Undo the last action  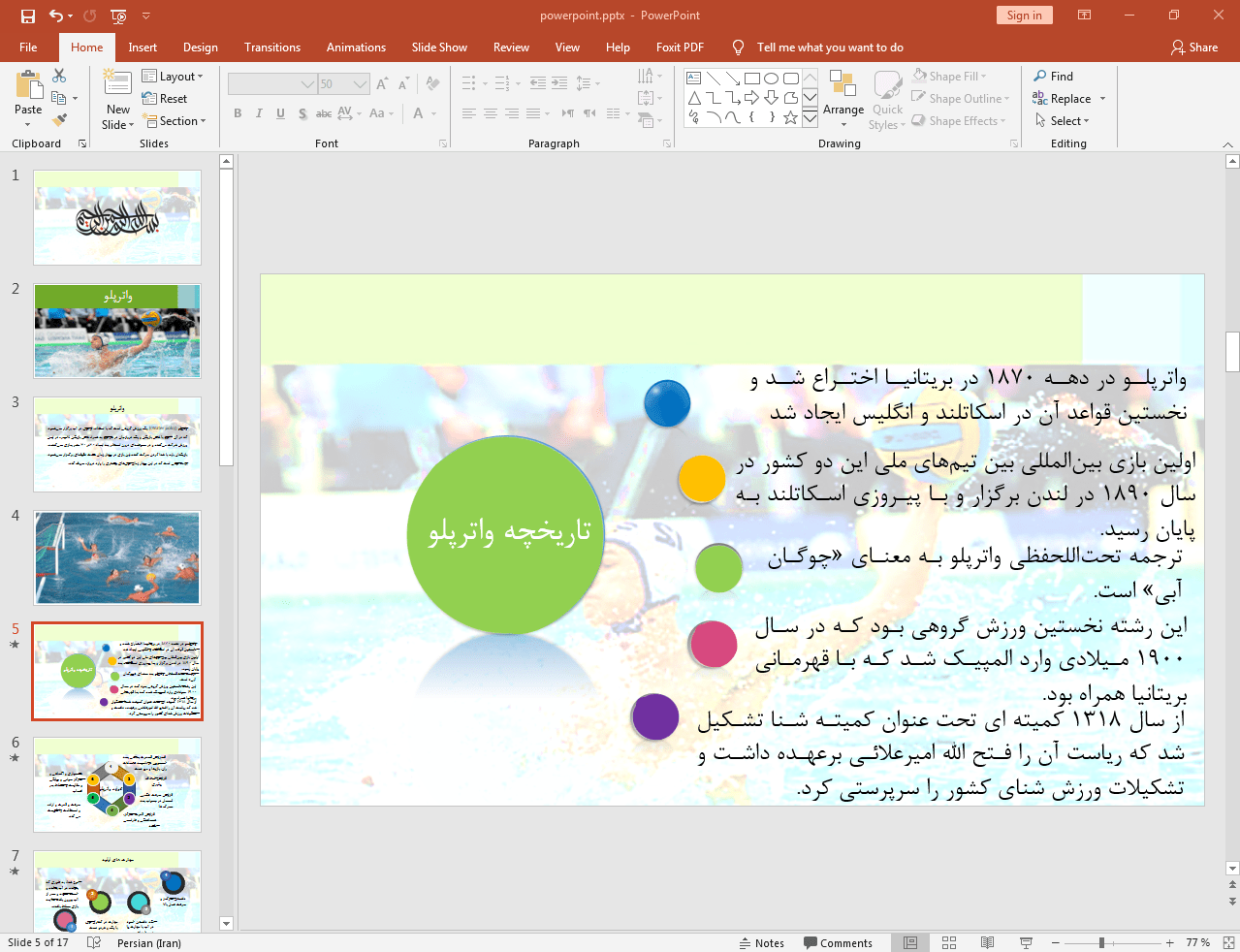56,16
